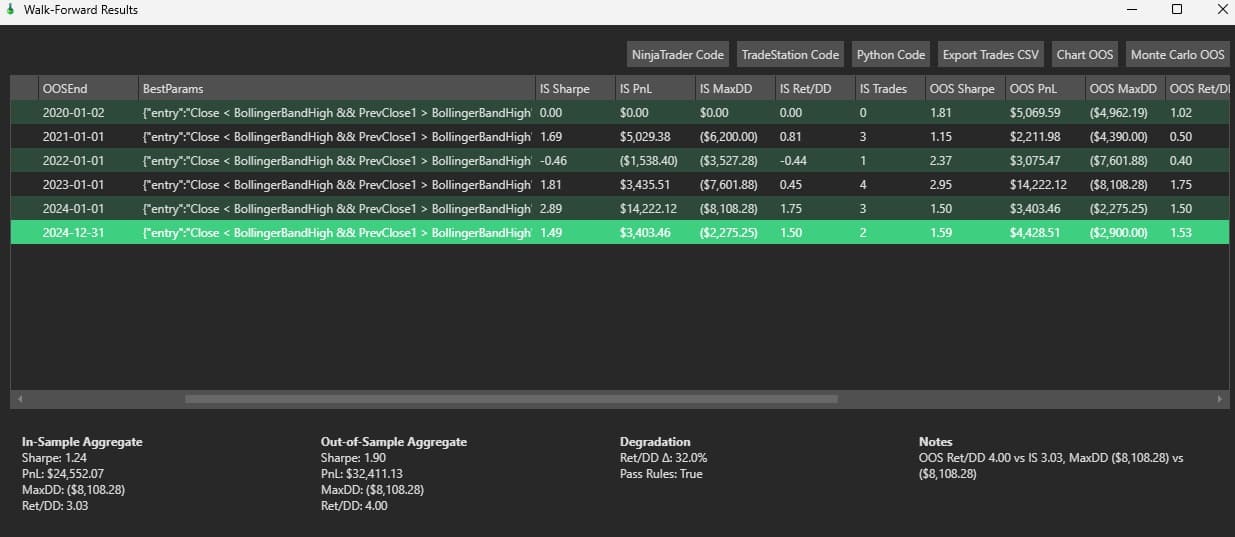Screen dimensions: 1235x537
Task: Run Monte Carlo OOS analysis
Action: point(1177,54)
